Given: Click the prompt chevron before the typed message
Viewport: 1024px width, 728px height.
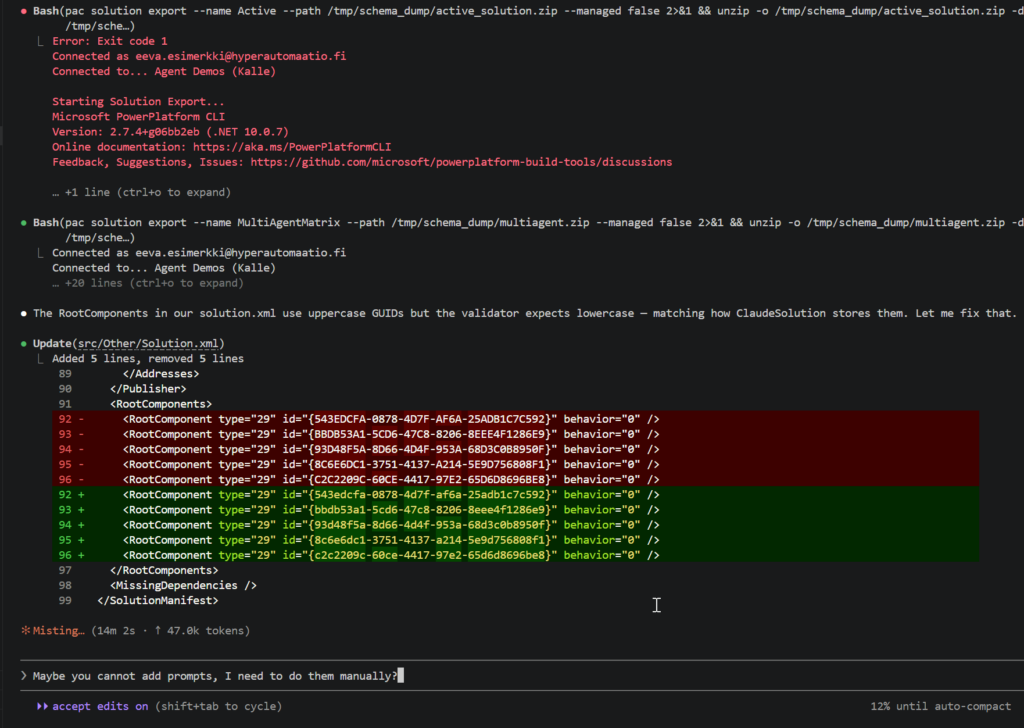Looking at the screenshot, I should [x=24, y=676].
